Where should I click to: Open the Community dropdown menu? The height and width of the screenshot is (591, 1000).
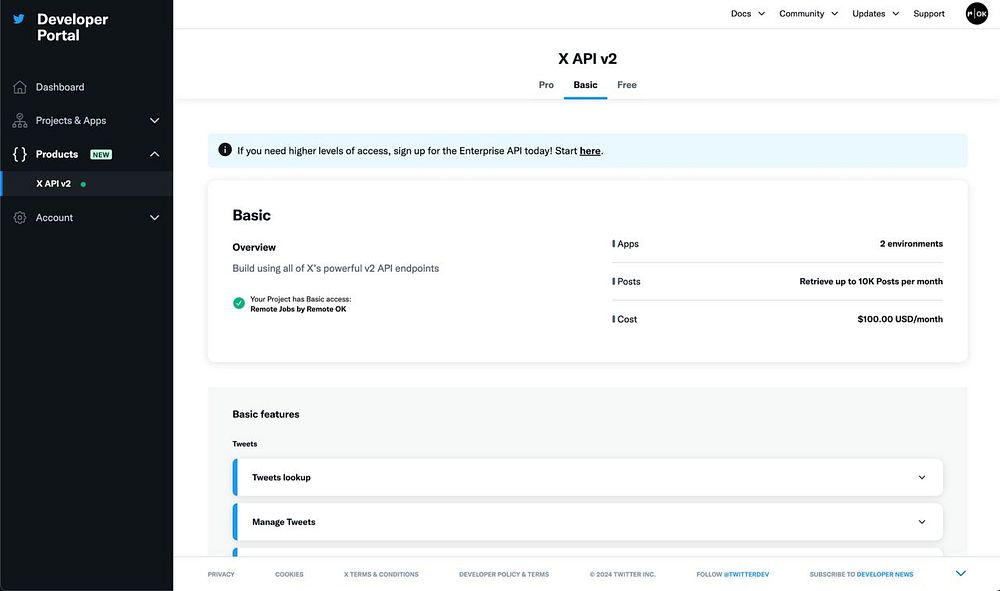[x=808, y=13]
